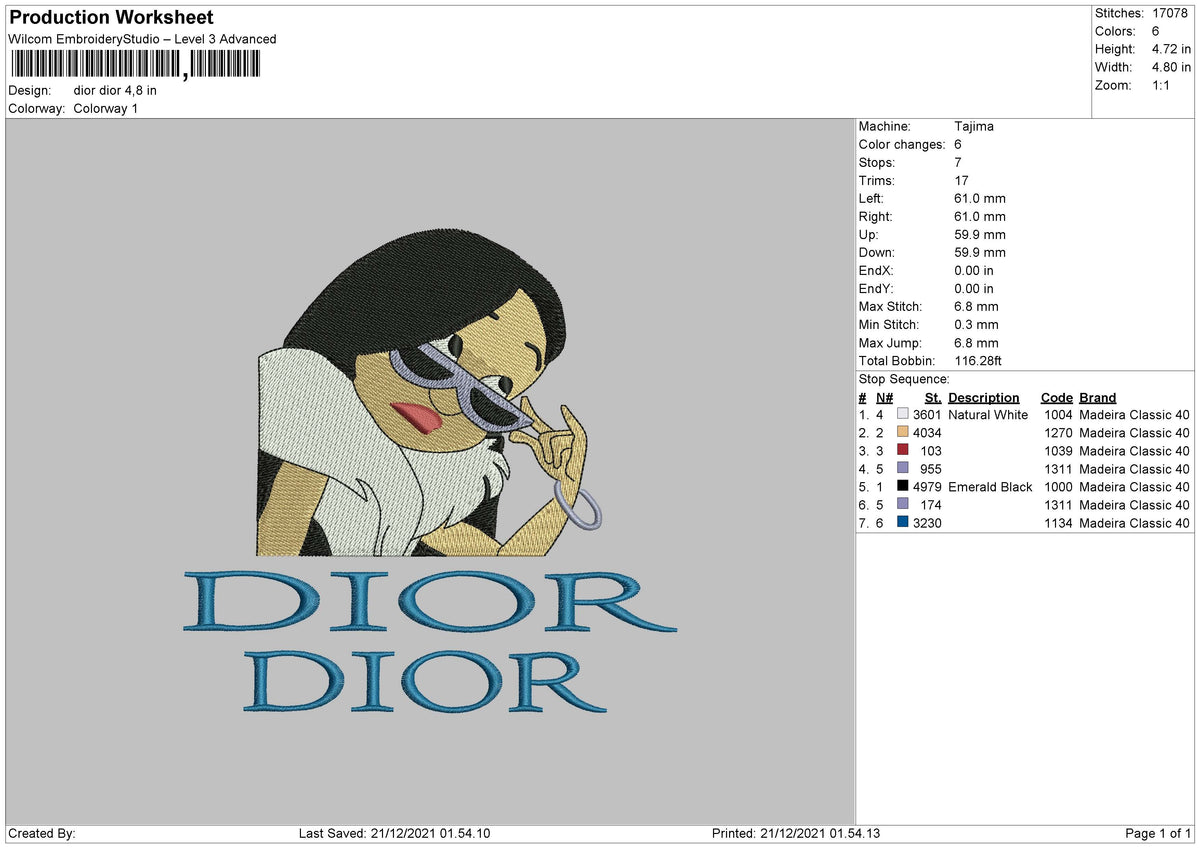Click the 'Description' column header
The image size is (1200, 848).
pos(984,397)
